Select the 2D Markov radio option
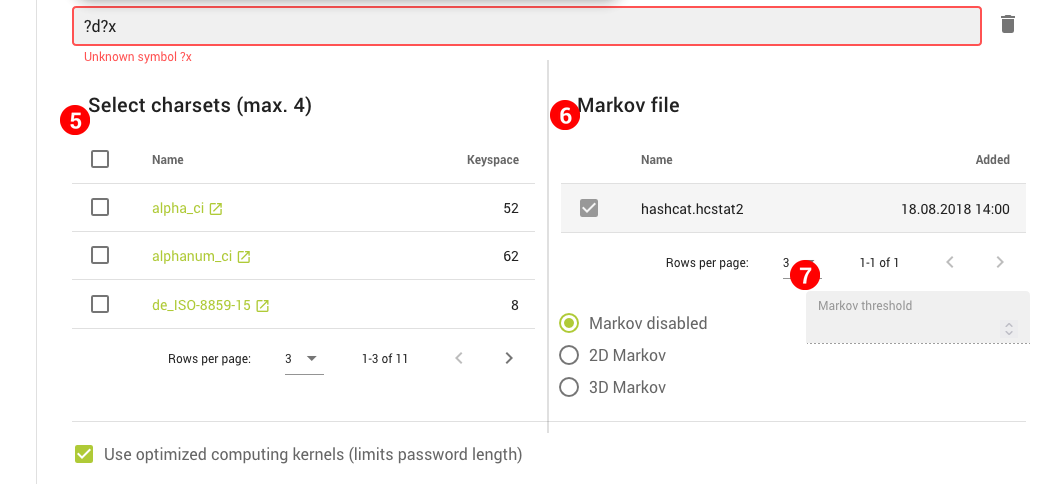The image size is (1062, 484). point(569,355)
